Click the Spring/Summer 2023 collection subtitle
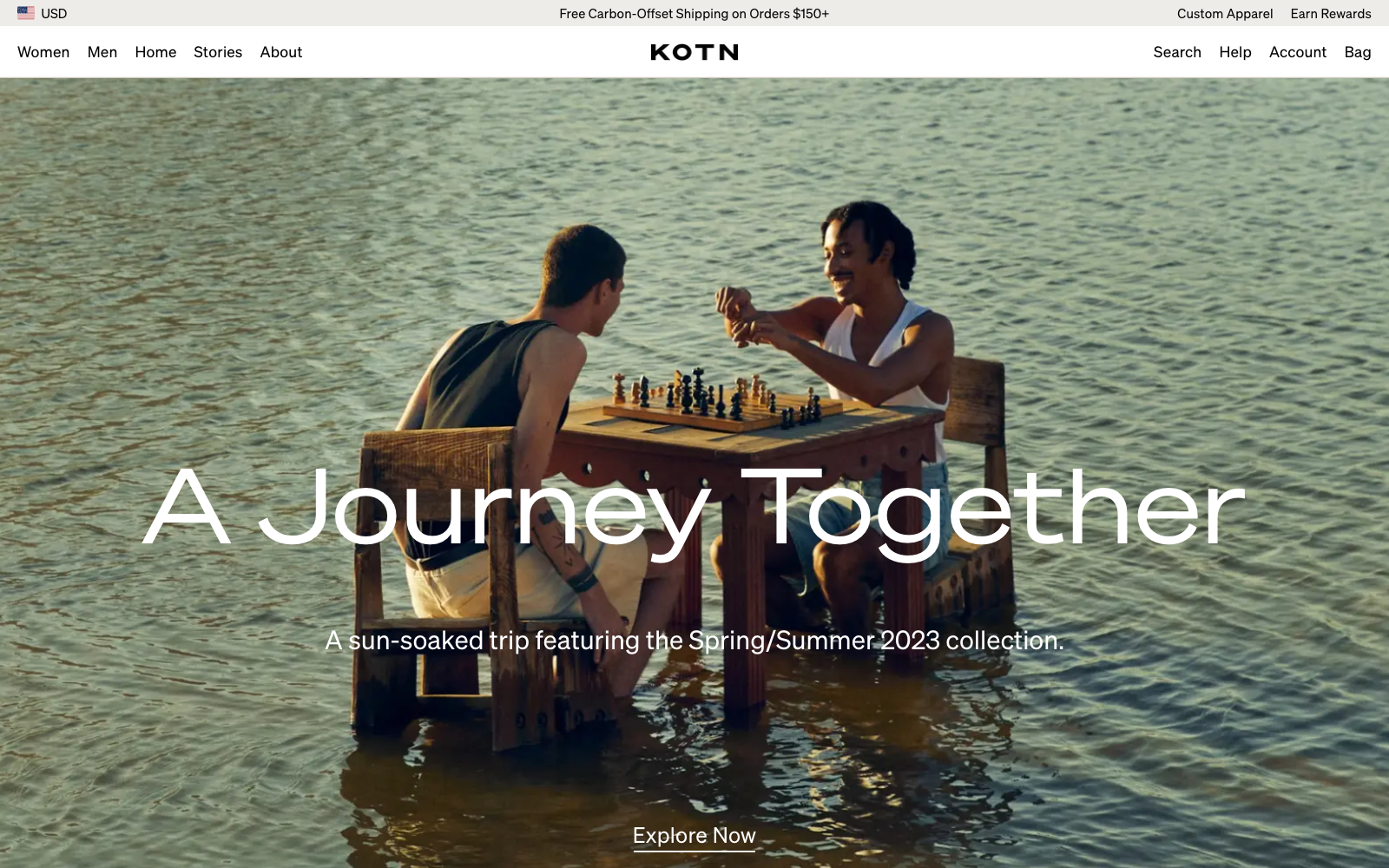This screenshot has height=868, width=1389. (x=694, y=641)
